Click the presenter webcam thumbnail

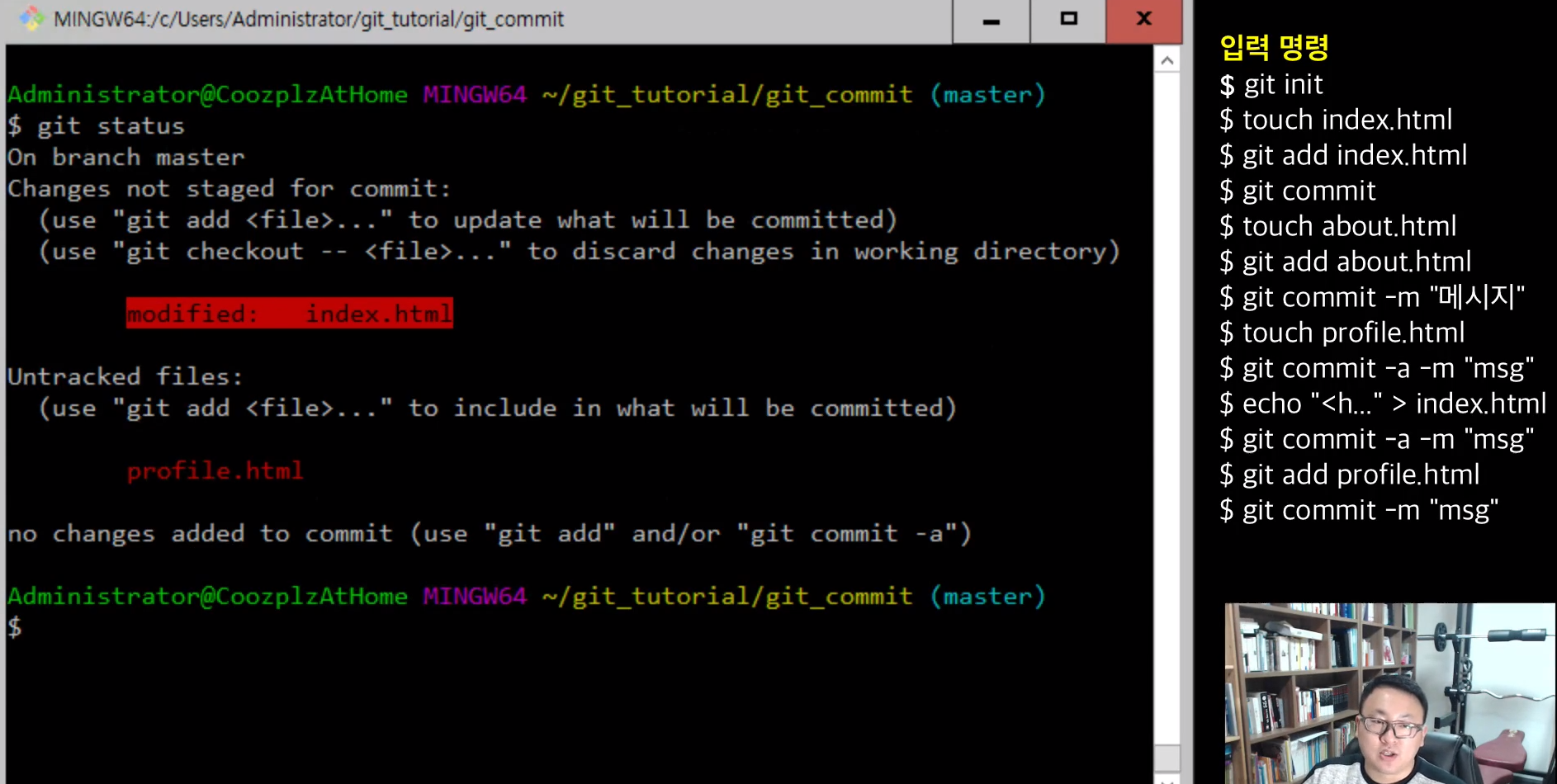[1390, 693]
